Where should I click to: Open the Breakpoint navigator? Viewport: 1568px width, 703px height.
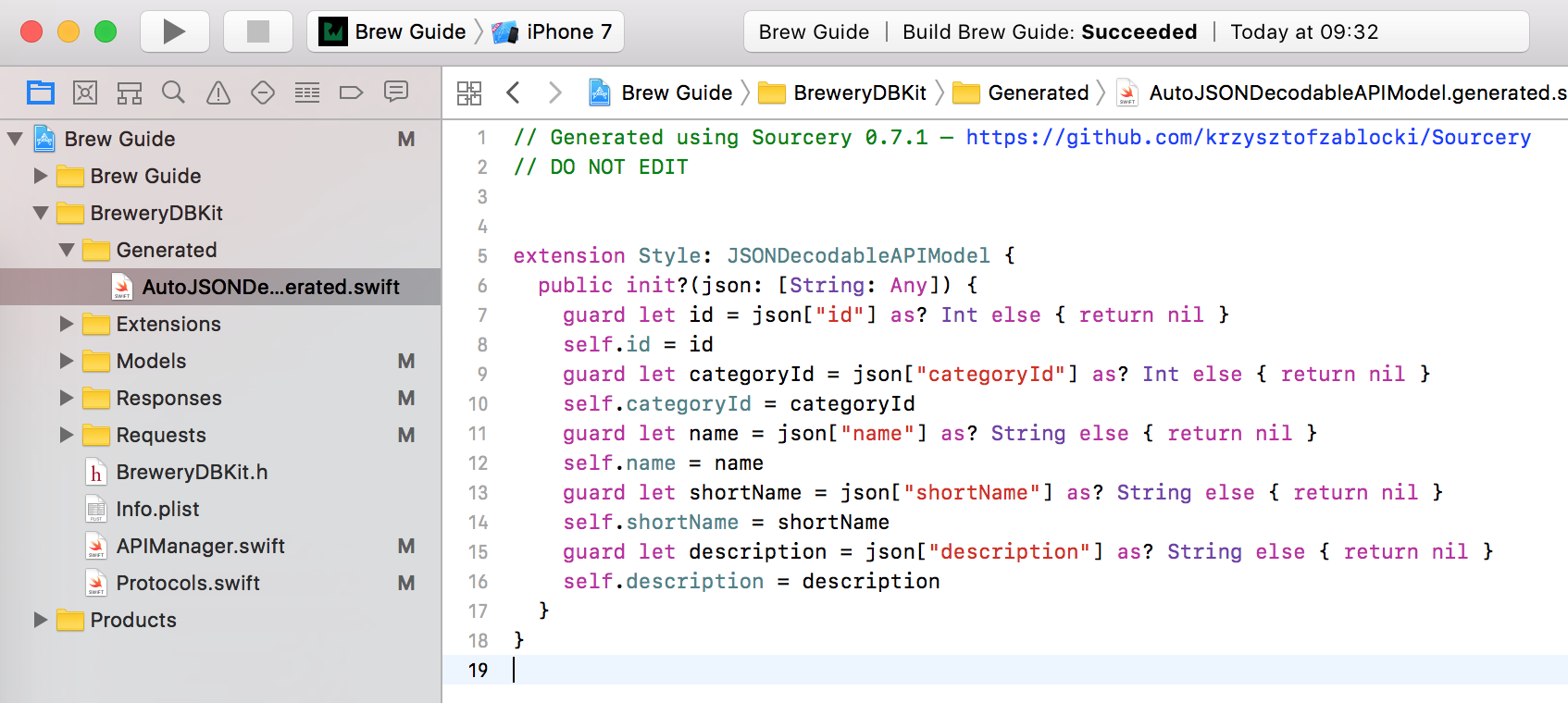(x=352, y=92)
